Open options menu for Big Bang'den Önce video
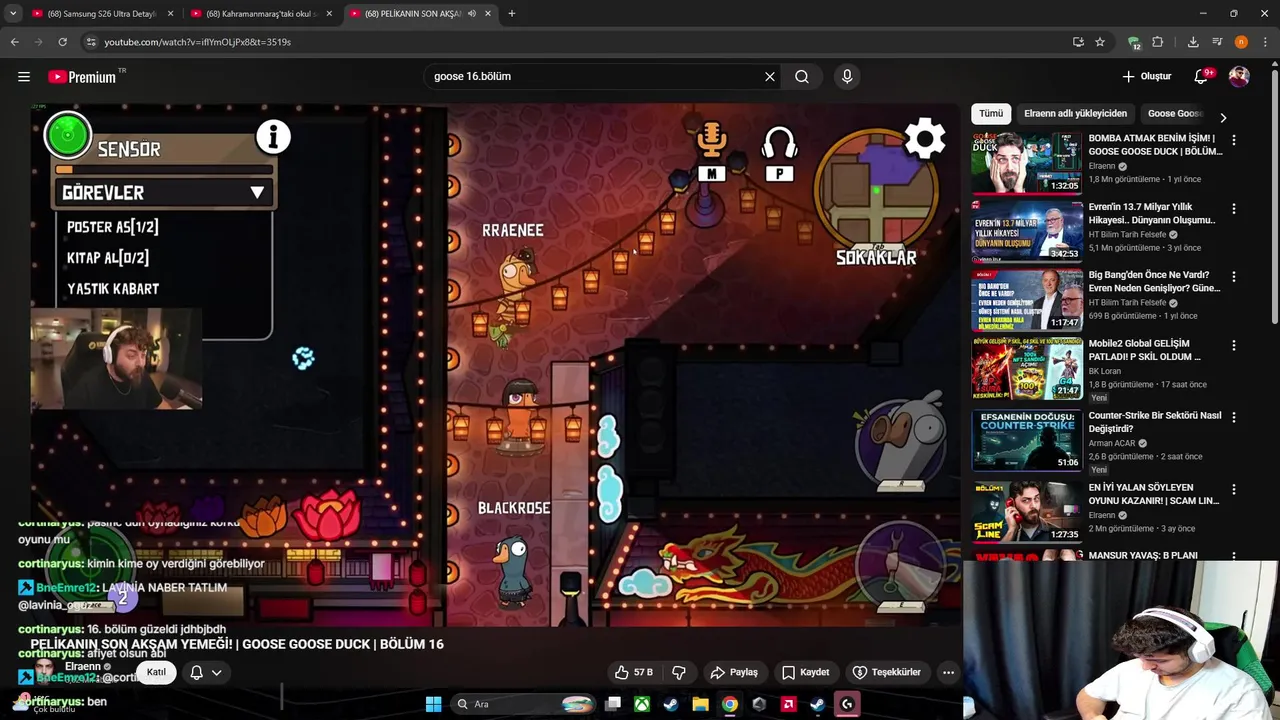1280x720 pixels. (1234, 277)
